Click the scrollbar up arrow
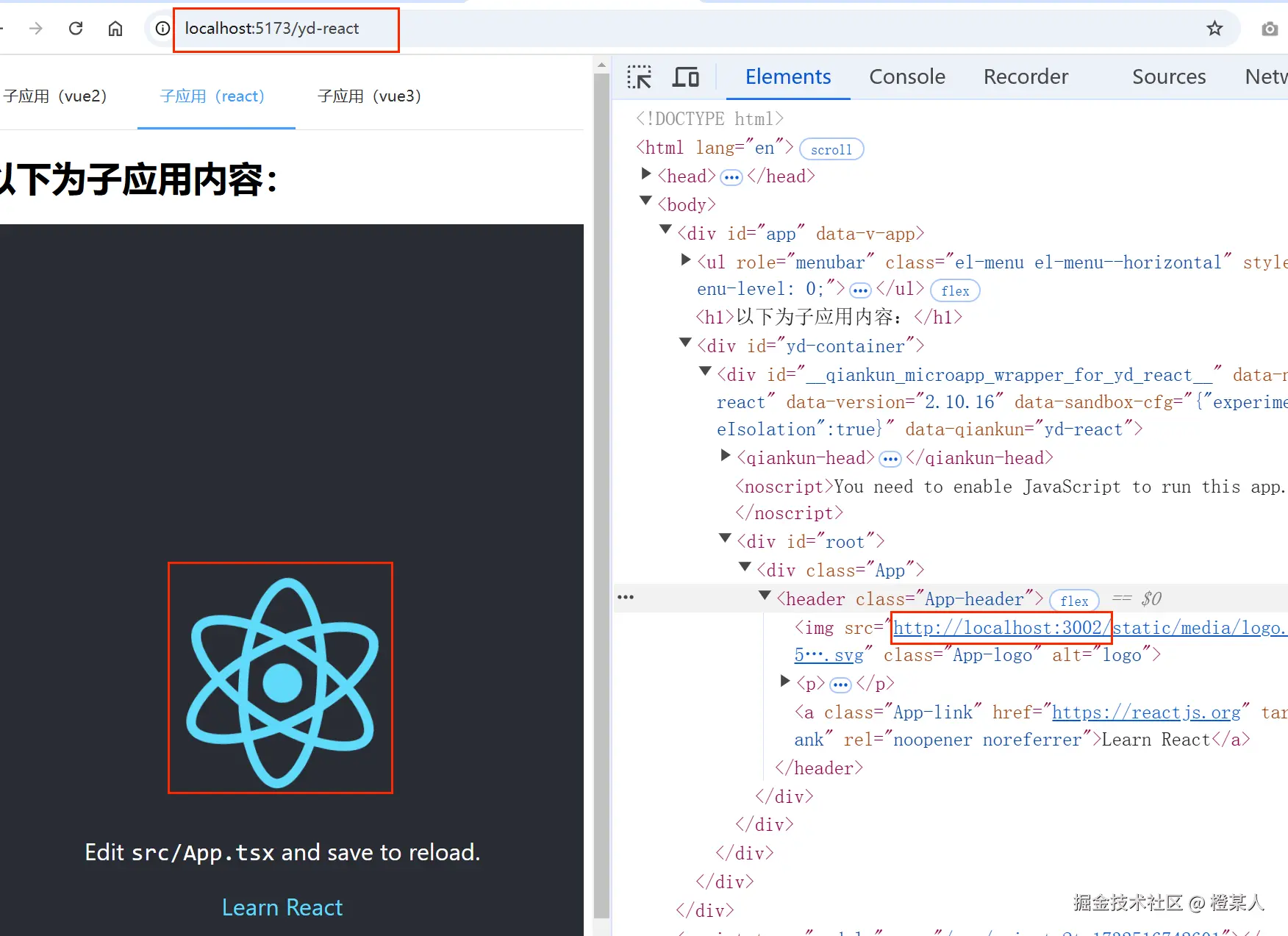The width and height of the screenshot is (1288, 936). click(601, 65)
